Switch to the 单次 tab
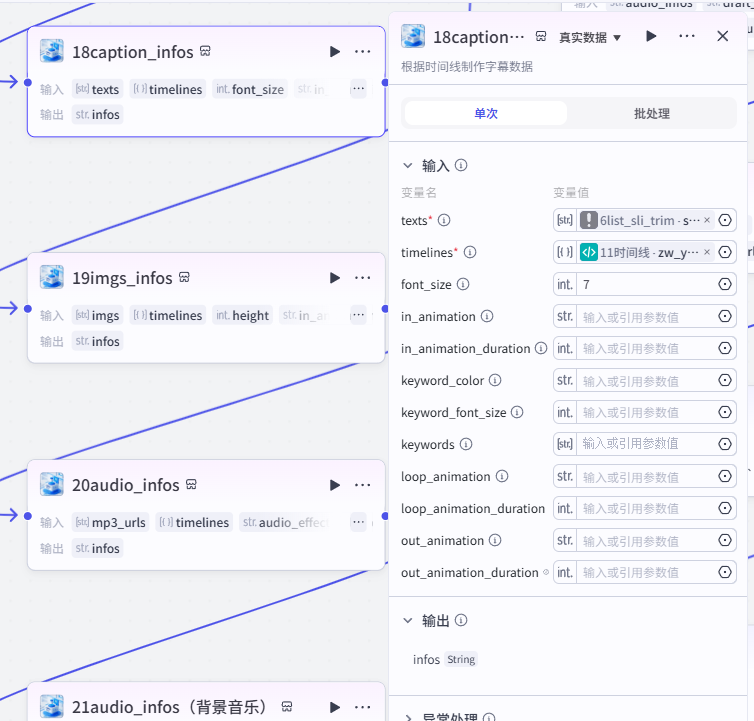The height and width of the screenshot is (721, 754). (x=486, y=114)
